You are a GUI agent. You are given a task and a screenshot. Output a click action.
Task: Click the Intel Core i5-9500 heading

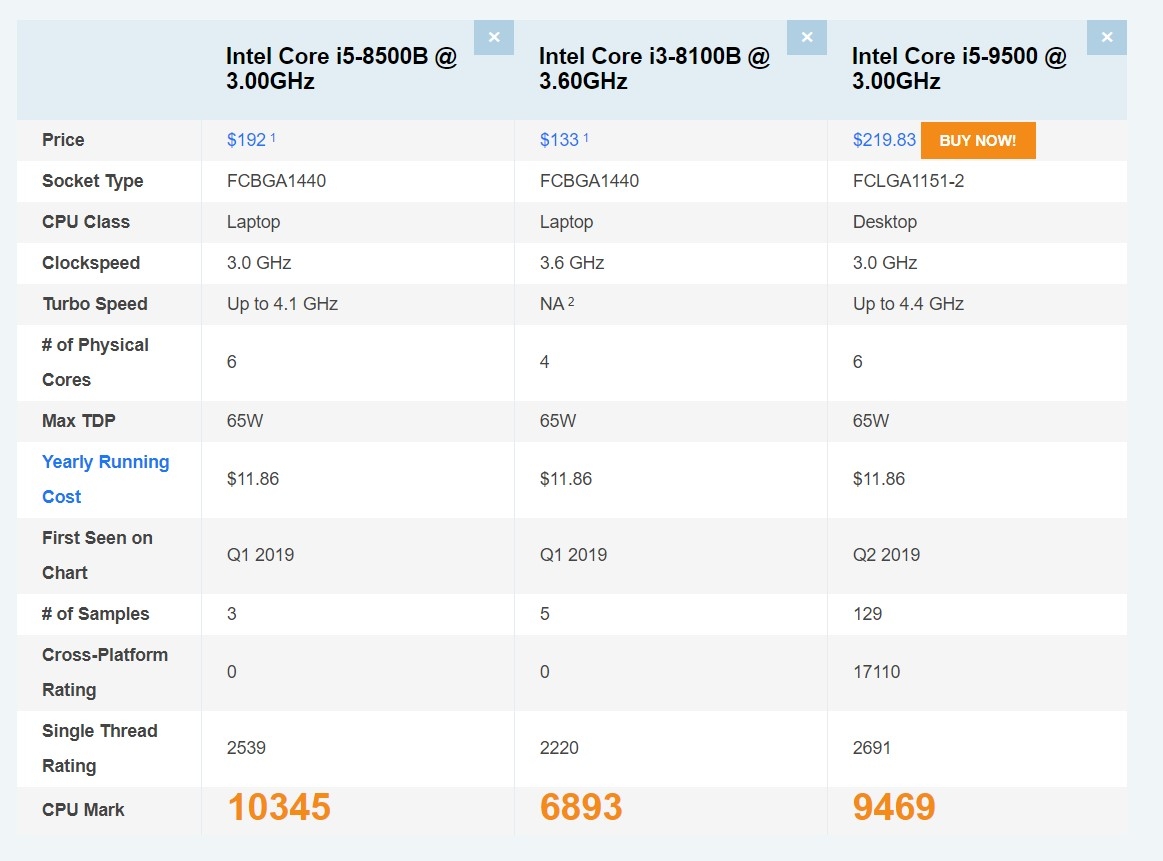click(959, 69)
